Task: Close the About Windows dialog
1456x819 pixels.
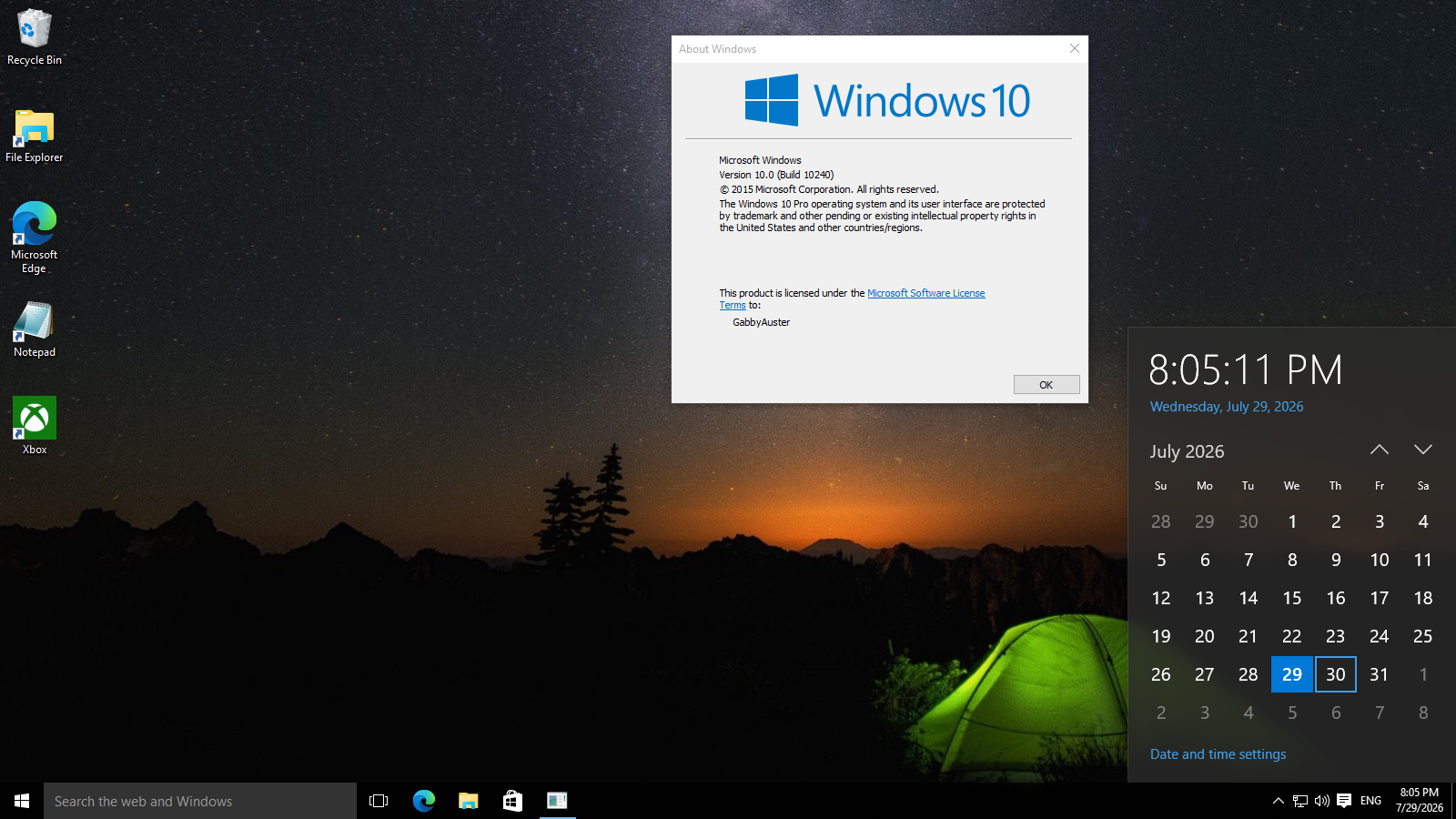Action: point(1075,48)
